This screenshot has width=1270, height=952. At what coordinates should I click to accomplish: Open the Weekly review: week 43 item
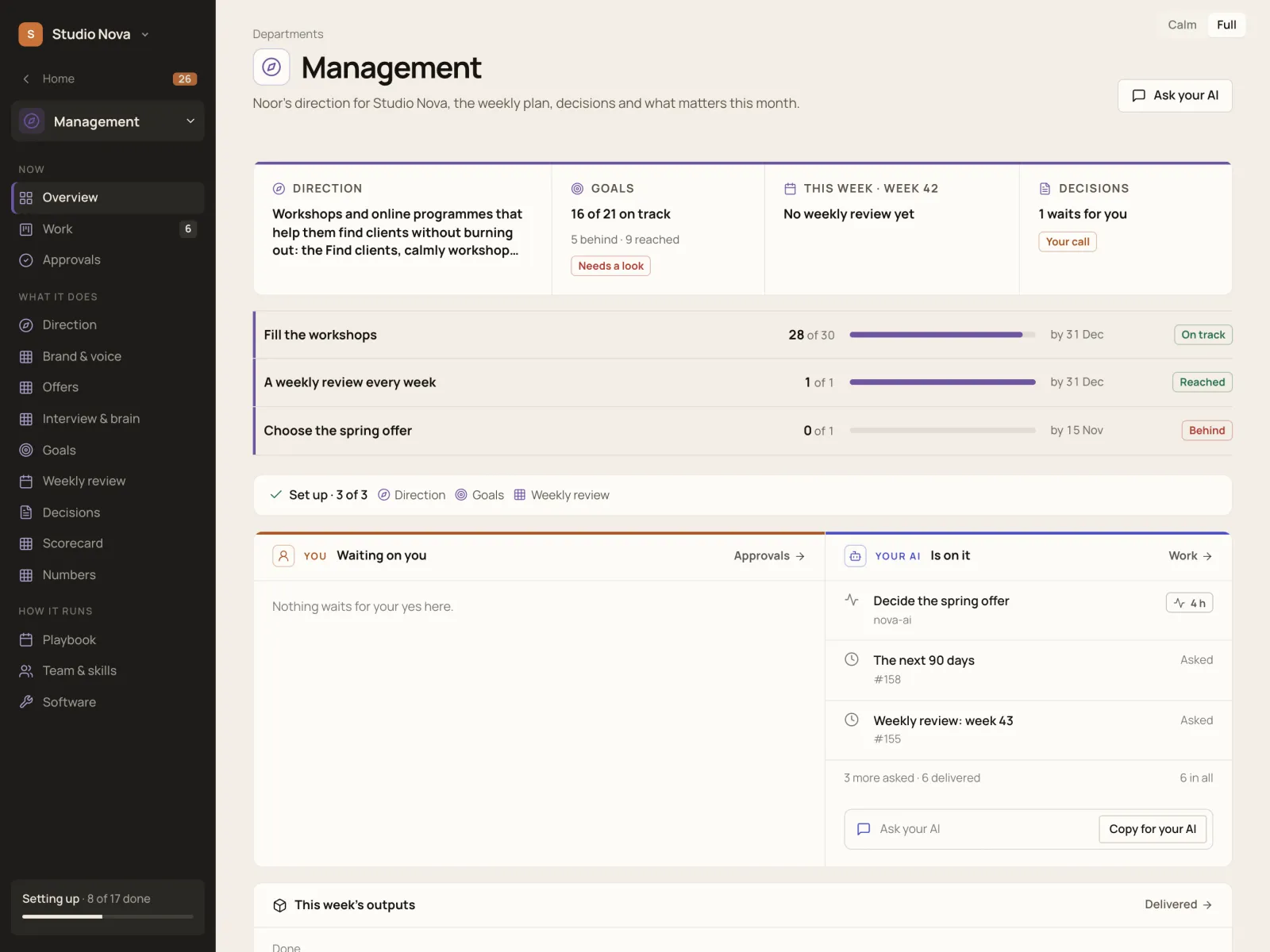click(x=1029, y=730)
